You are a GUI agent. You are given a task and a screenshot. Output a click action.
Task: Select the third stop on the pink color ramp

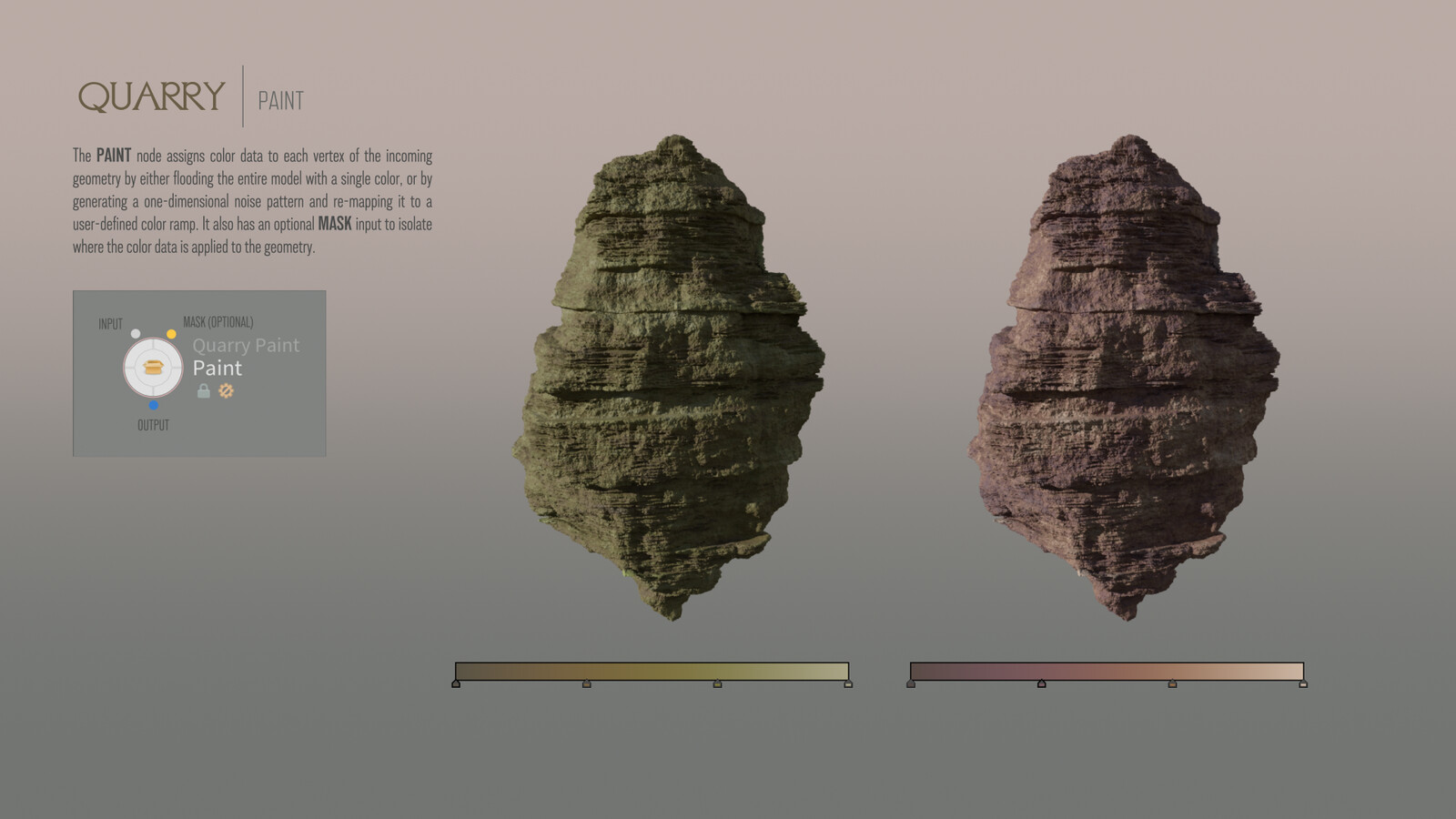click(x=1172, y=683)
